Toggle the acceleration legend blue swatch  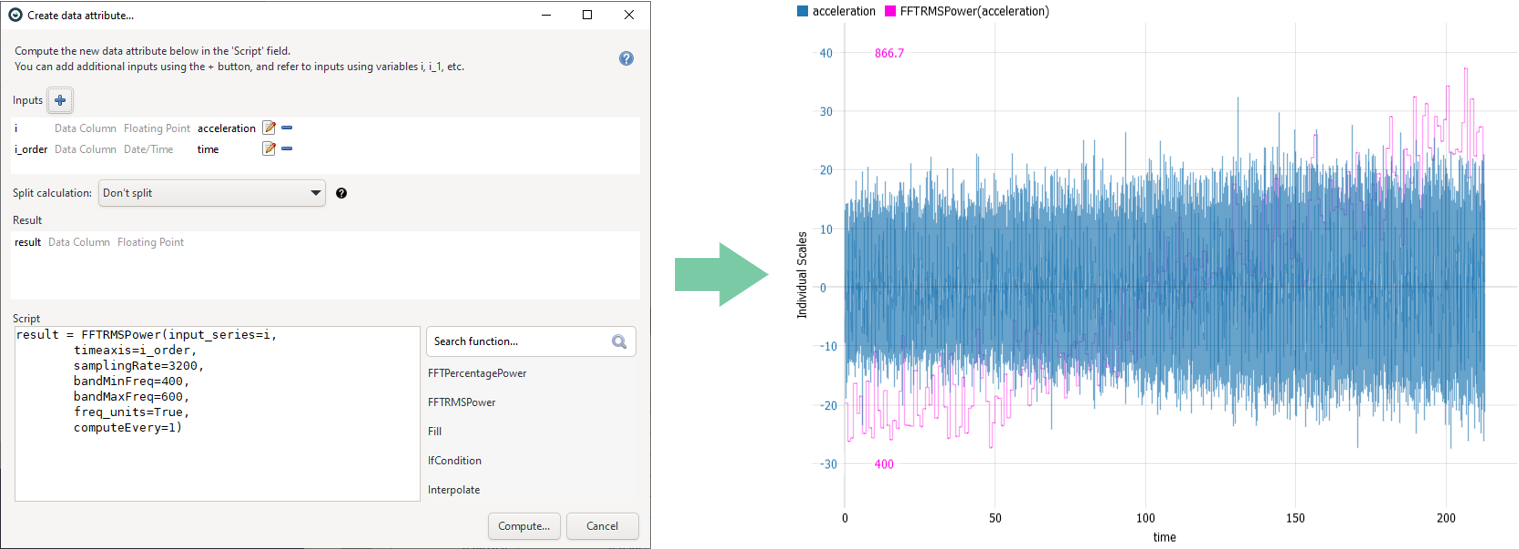pos(802,11)
